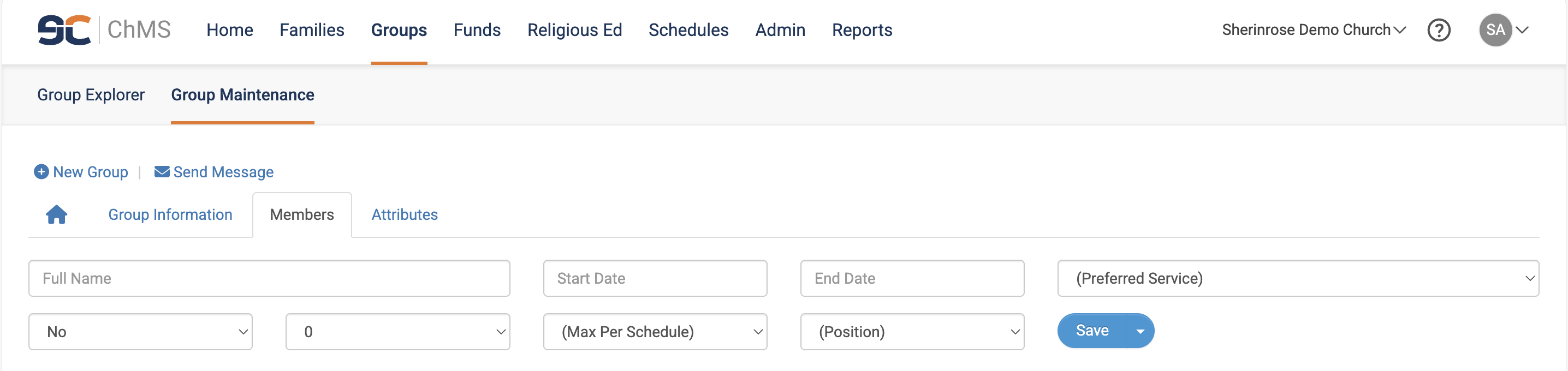Expand the Max Per Schedule dropdown
The height and width of the screenshot is (371, 1568).
point(655,332)
